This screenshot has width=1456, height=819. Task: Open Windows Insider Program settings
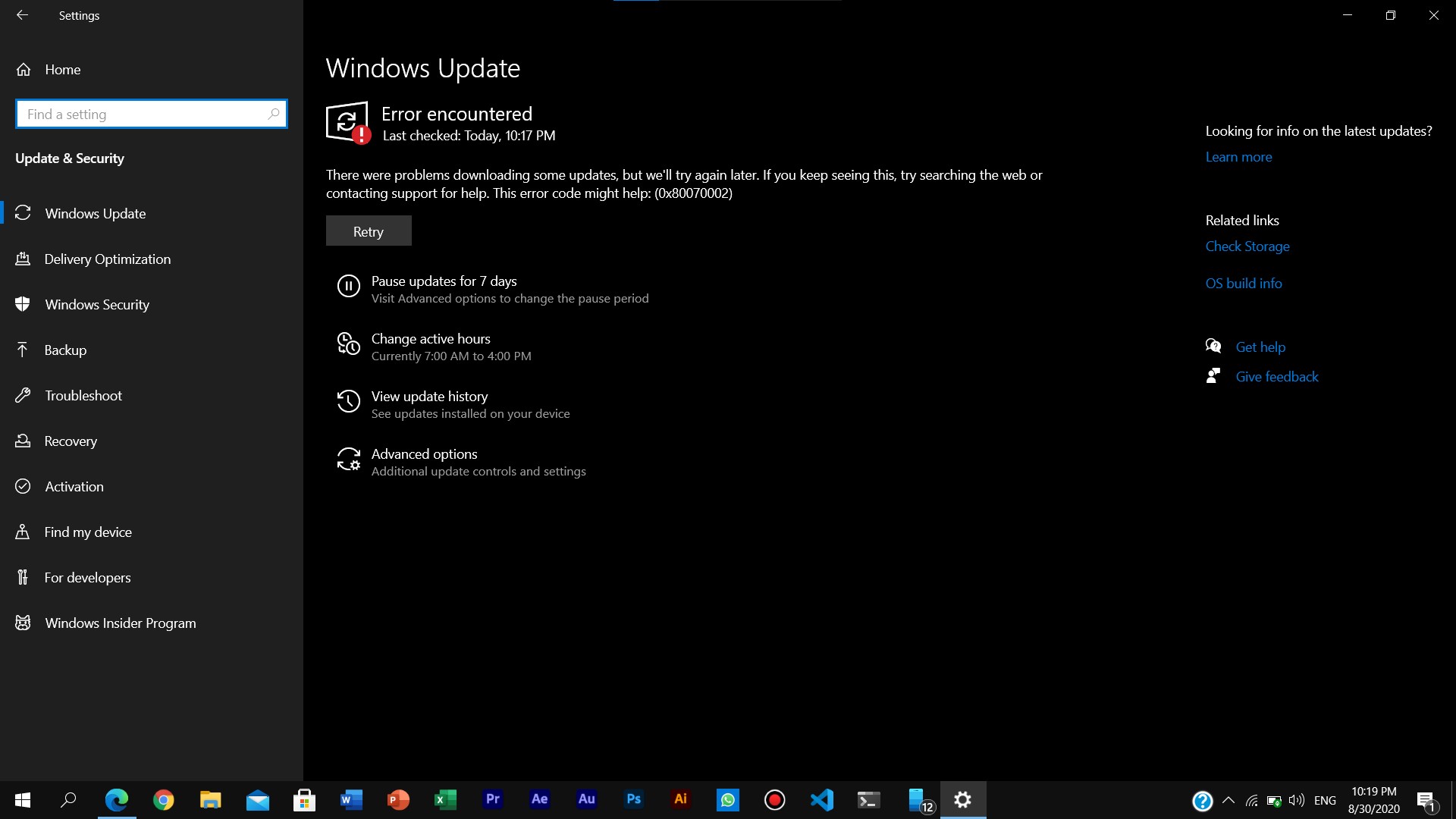click(x=152, y=623)
